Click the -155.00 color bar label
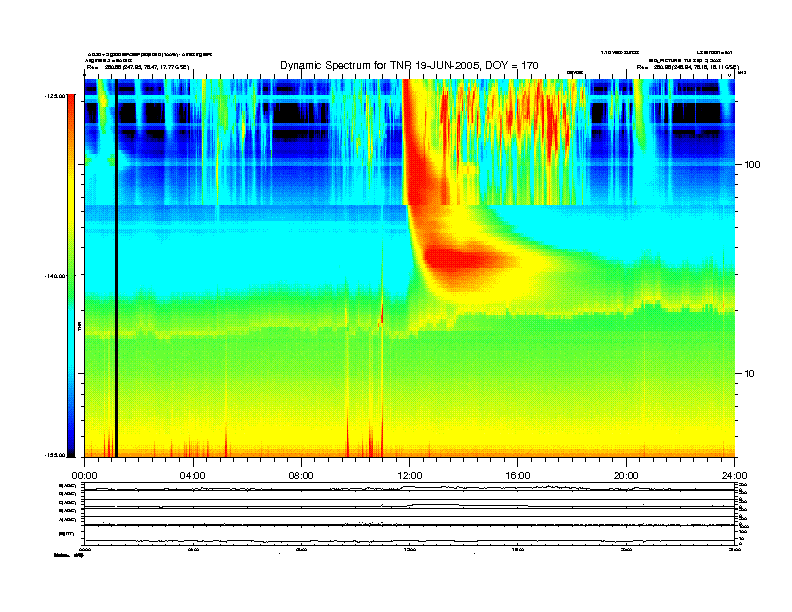792x612 pixels. 55,455
